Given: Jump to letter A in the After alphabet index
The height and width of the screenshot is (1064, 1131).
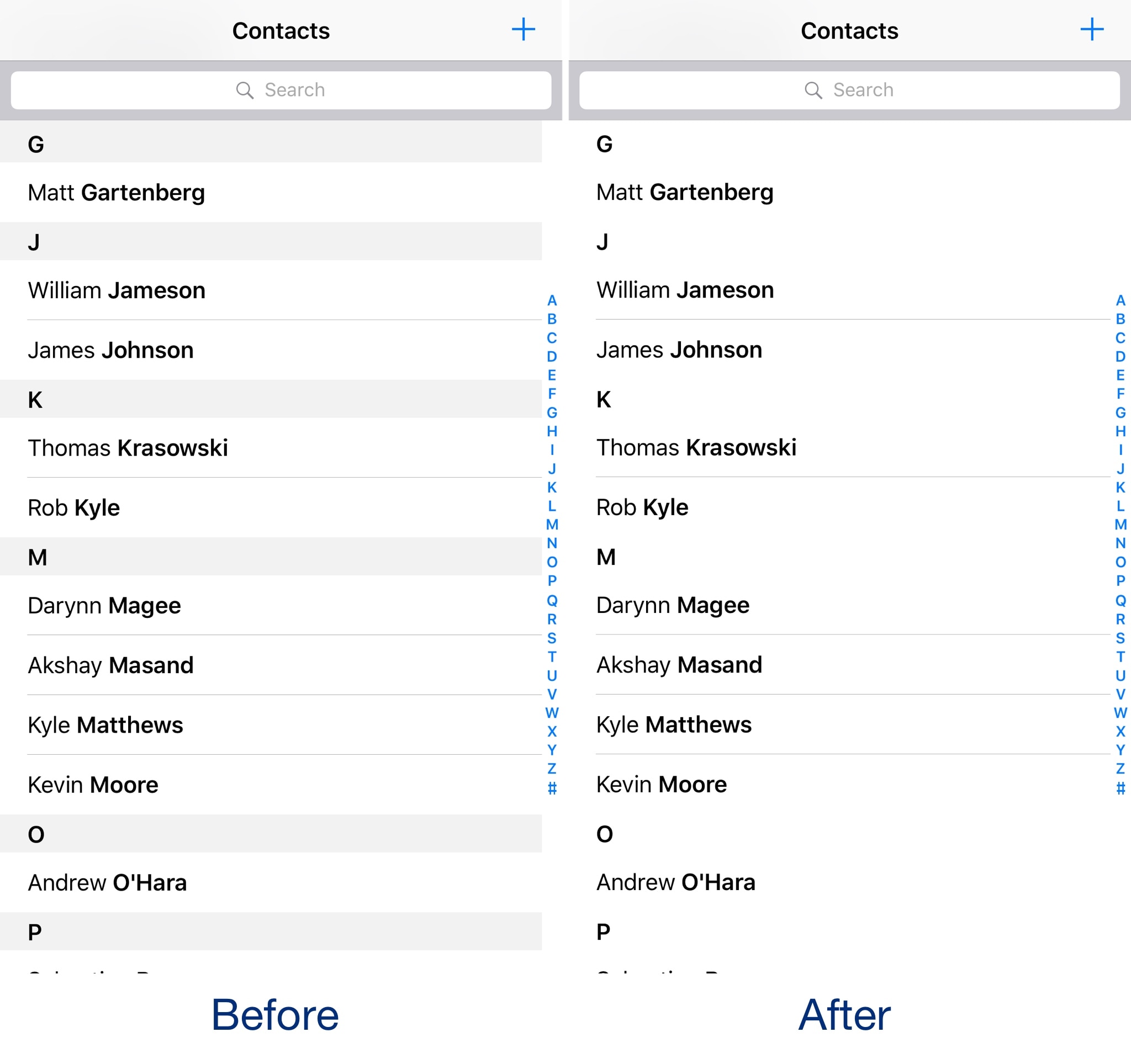Looking at the screenshot, I should (1119, 301).
